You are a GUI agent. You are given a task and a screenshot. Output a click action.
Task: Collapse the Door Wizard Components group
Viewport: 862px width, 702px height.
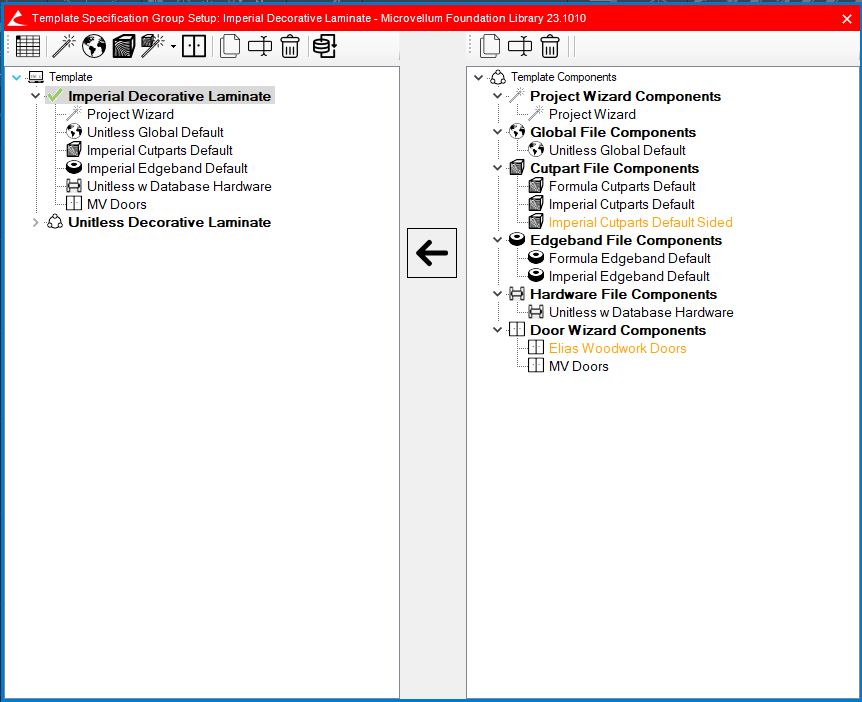[498, 330]
